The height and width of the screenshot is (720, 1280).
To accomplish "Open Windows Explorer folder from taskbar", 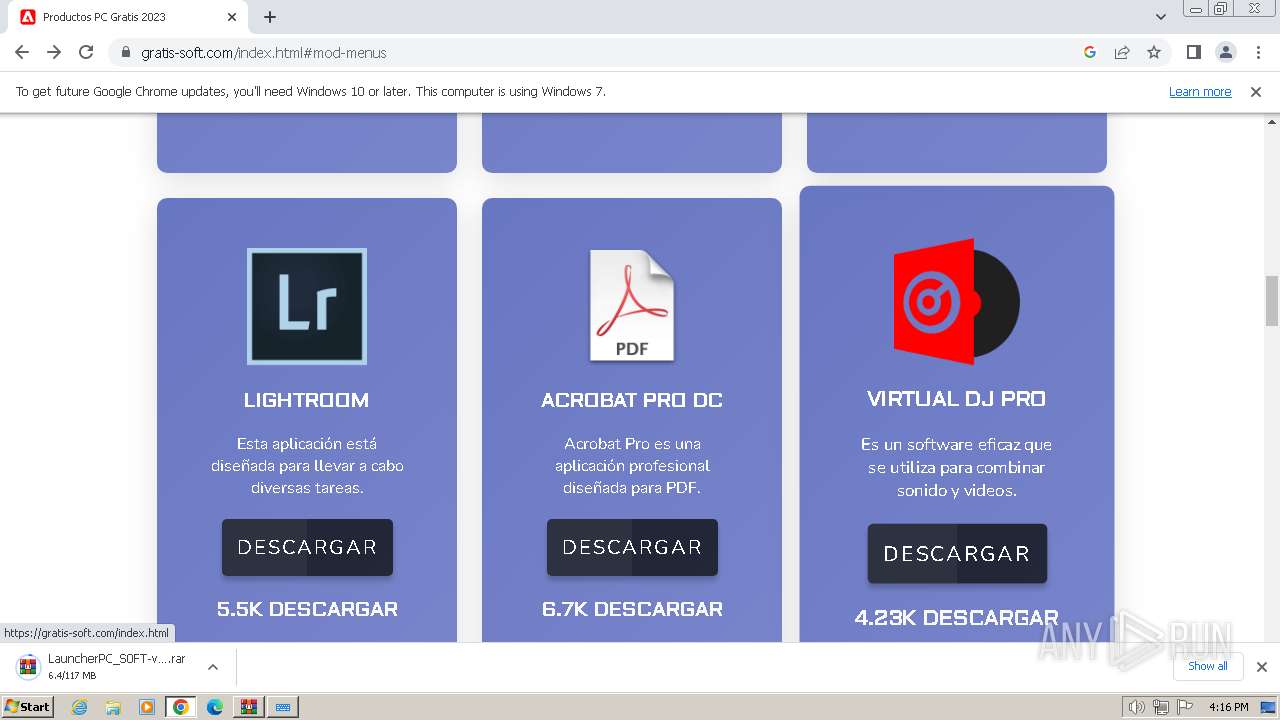I will pyautogui.click(x=113, y=707).
